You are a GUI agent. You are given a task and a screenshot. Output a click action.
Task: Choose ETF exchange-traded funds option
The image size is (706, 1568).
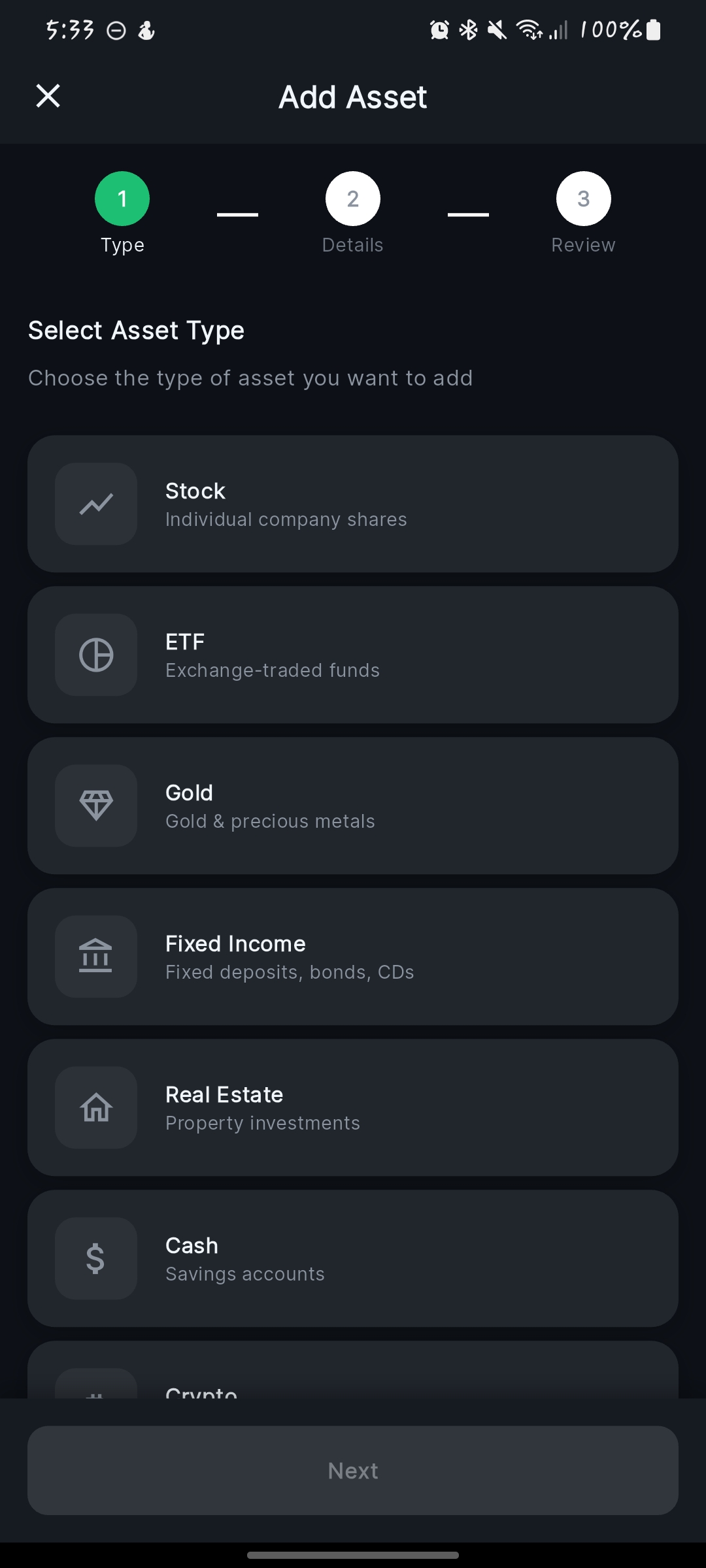pos(353,655)
